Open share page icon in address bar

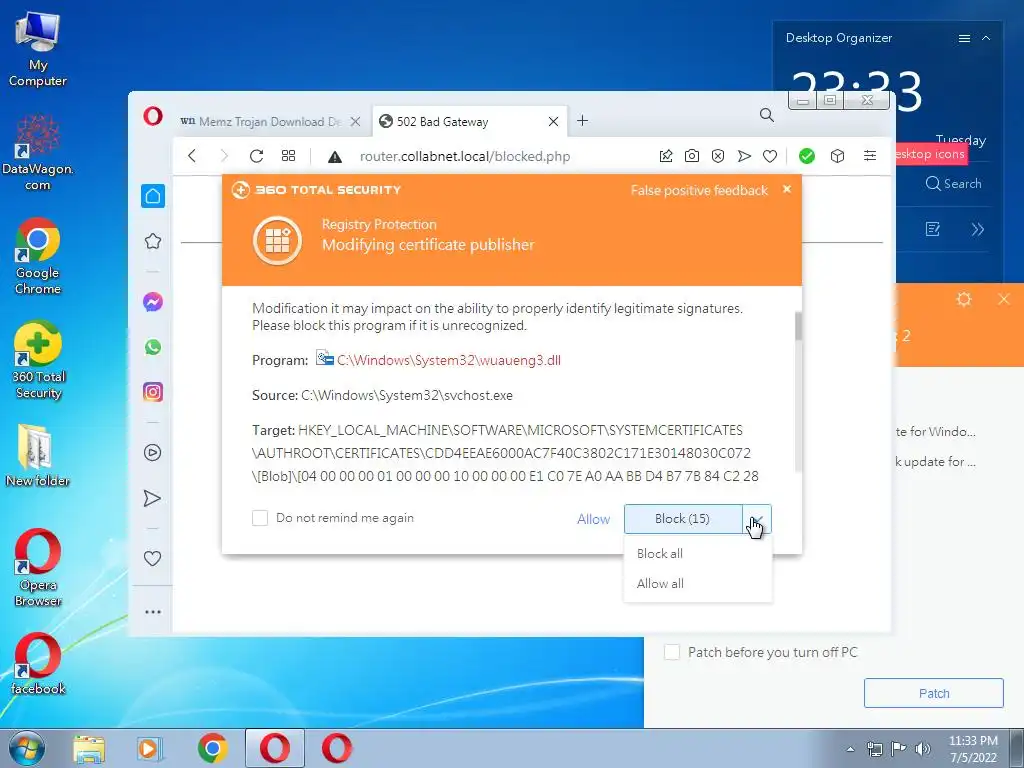click(x=665, y=156)
